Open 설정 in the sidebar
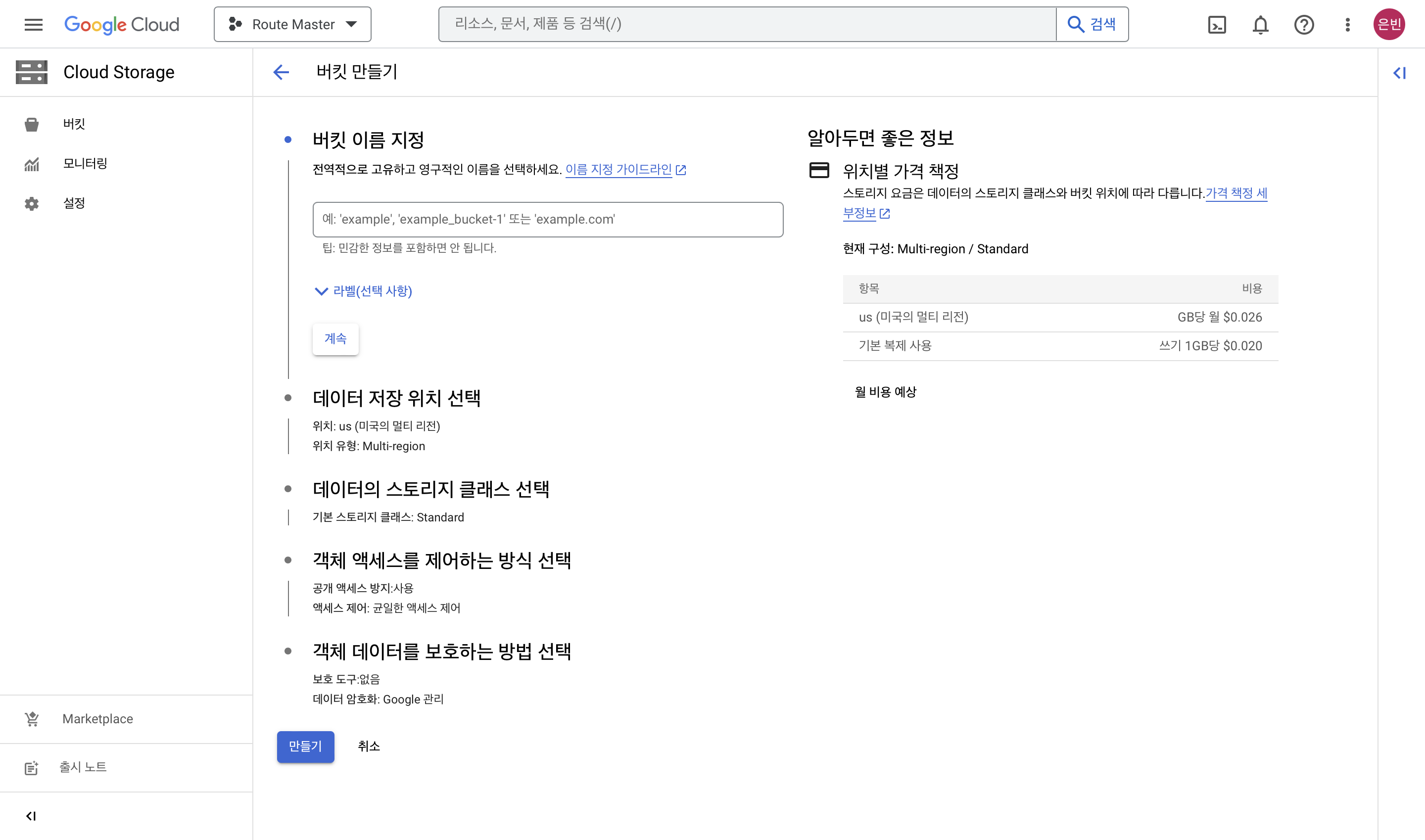 [74, 203]
